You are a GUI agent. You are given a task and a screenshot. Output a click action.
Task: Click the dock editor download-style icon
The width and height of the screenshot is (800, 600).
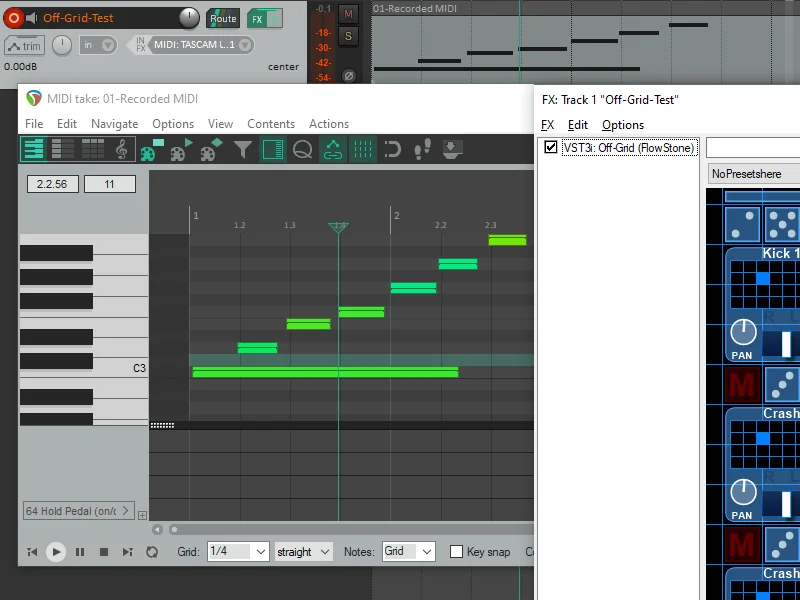coord(452,150)
